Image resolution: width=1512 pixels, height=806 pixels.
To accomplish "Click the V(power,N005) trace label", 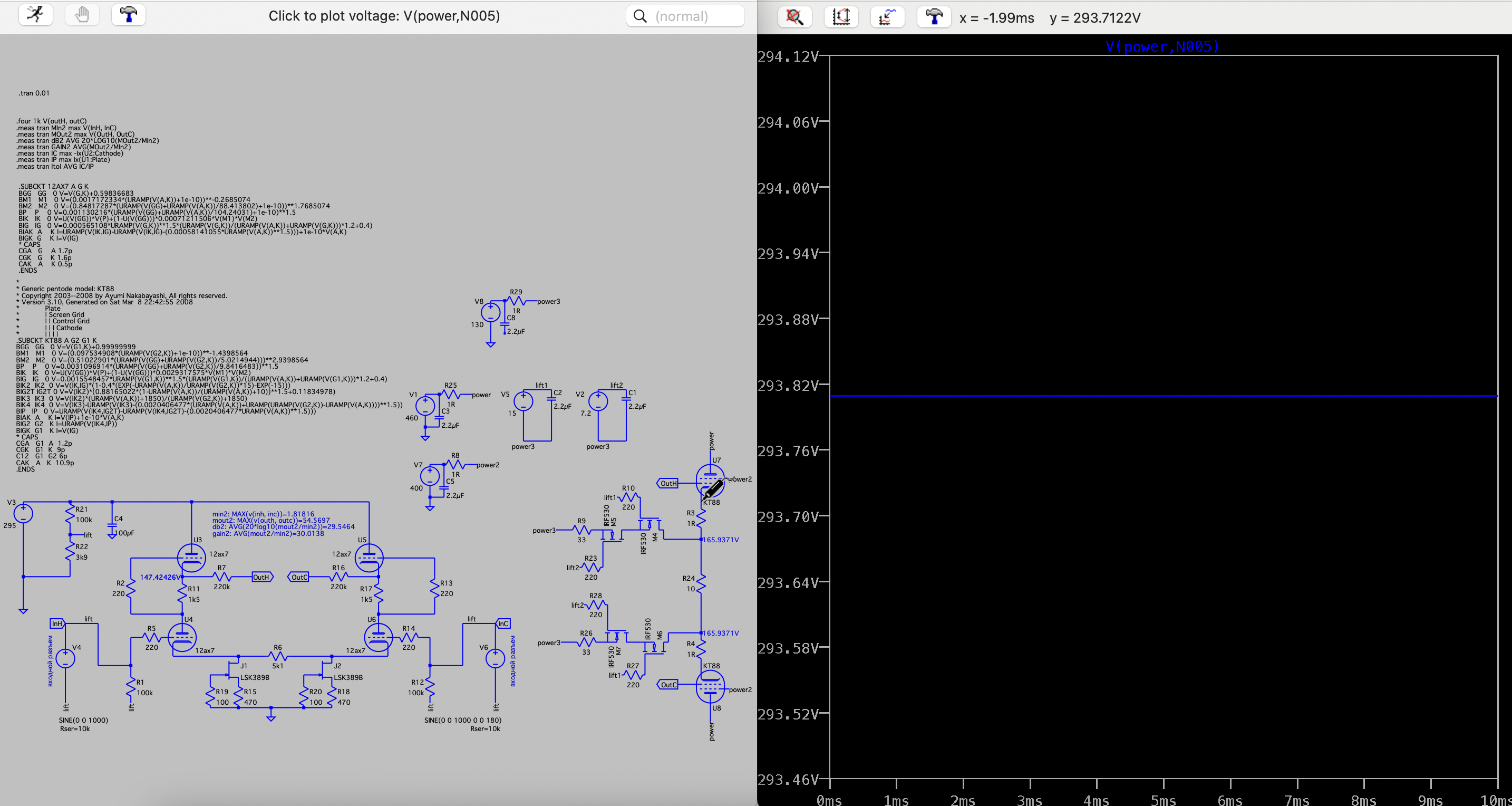I will (x=1162, y=46).
